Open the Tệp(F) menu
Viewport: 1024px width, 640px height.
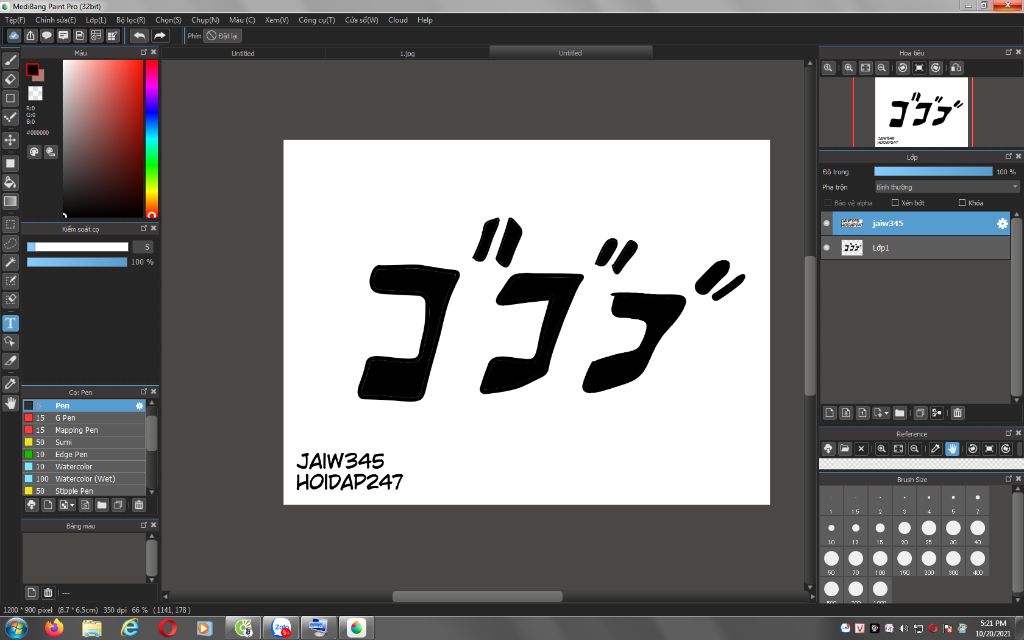pyautogui.click(x=15, y=20)
